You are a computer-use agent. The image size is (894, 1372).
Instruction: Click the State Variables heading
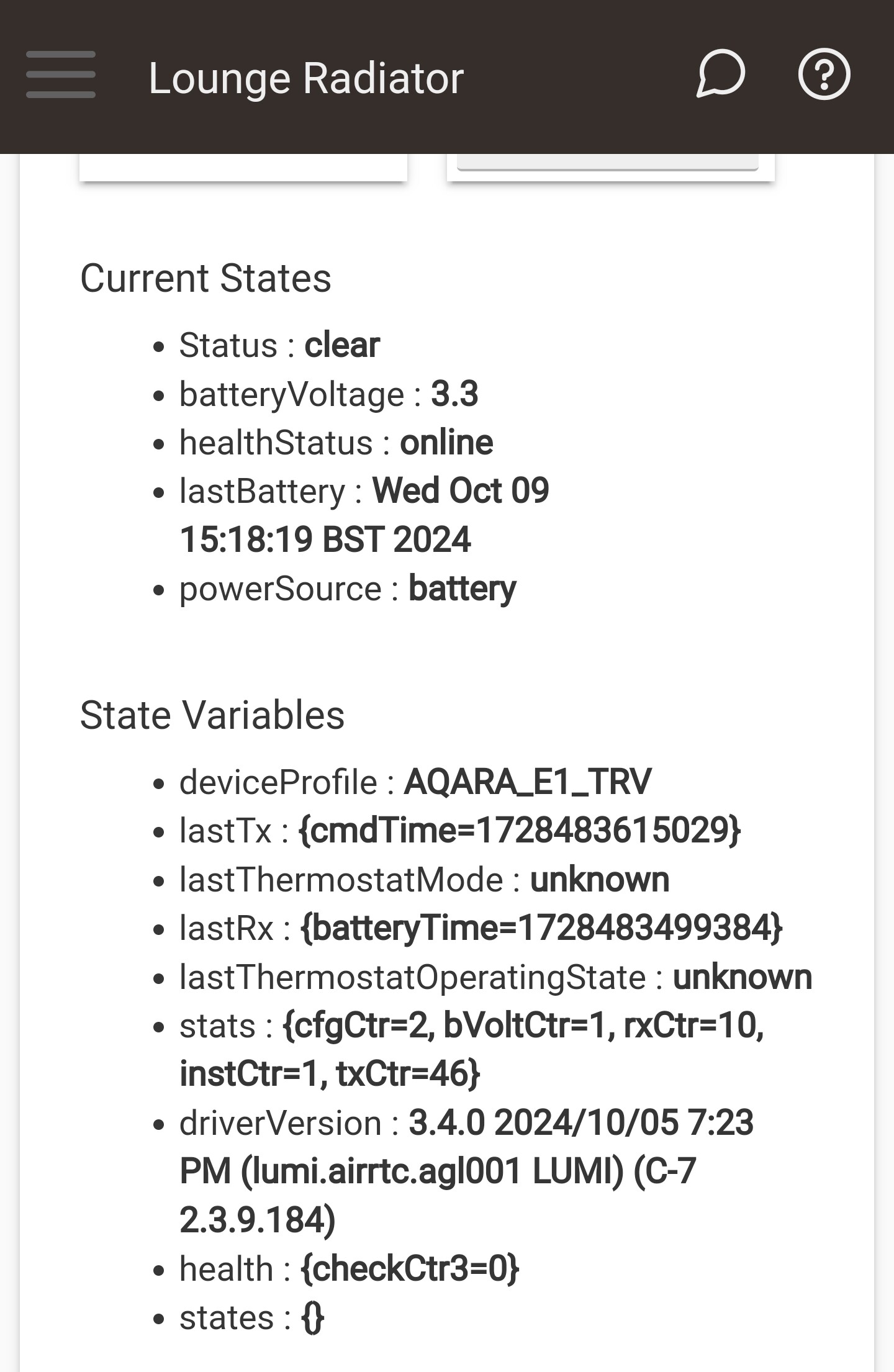coord(212,715)
